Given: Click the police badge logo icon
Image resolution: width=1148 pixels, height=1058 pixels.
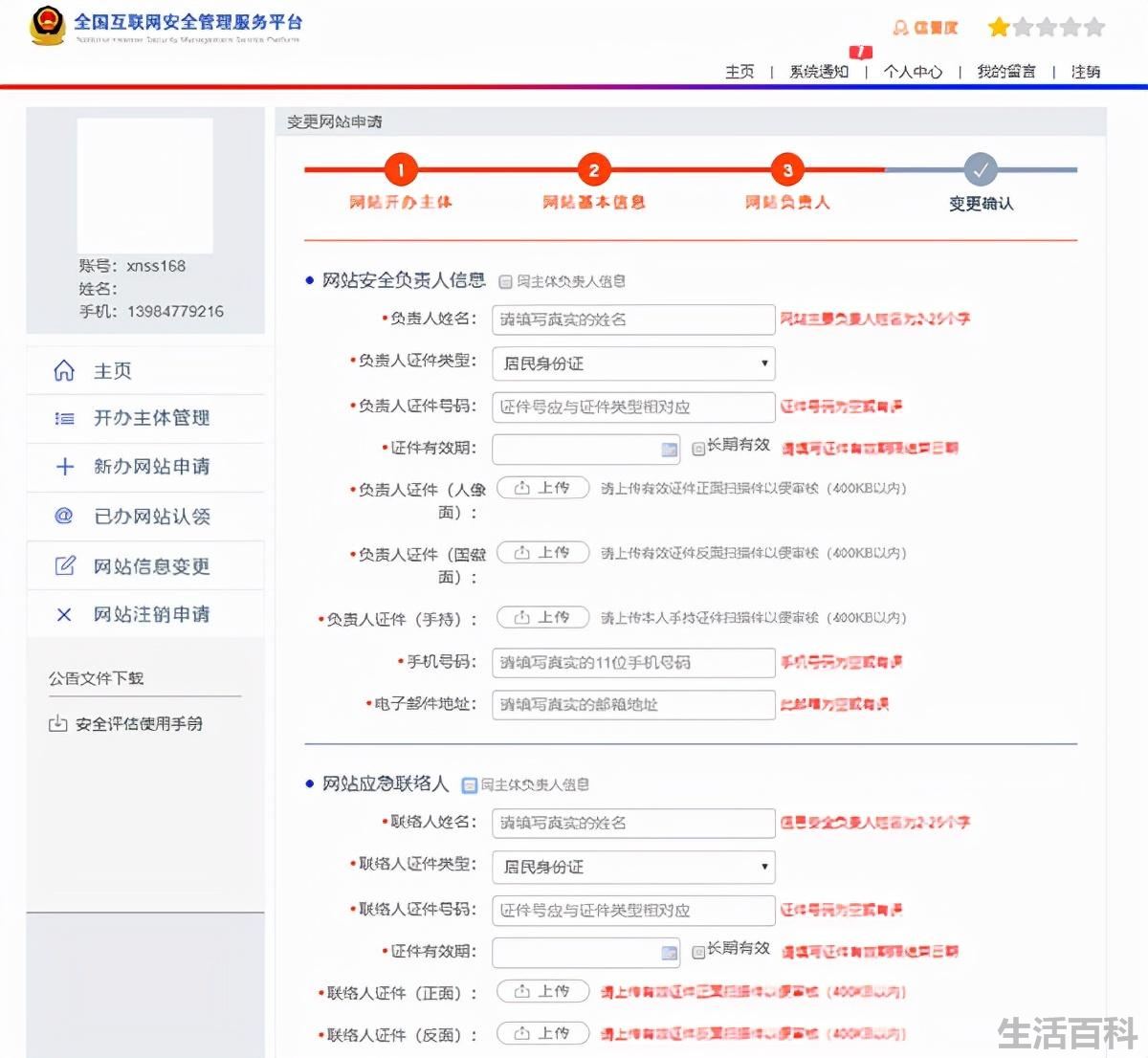Looking at the screenshot, I should point(47,26).
